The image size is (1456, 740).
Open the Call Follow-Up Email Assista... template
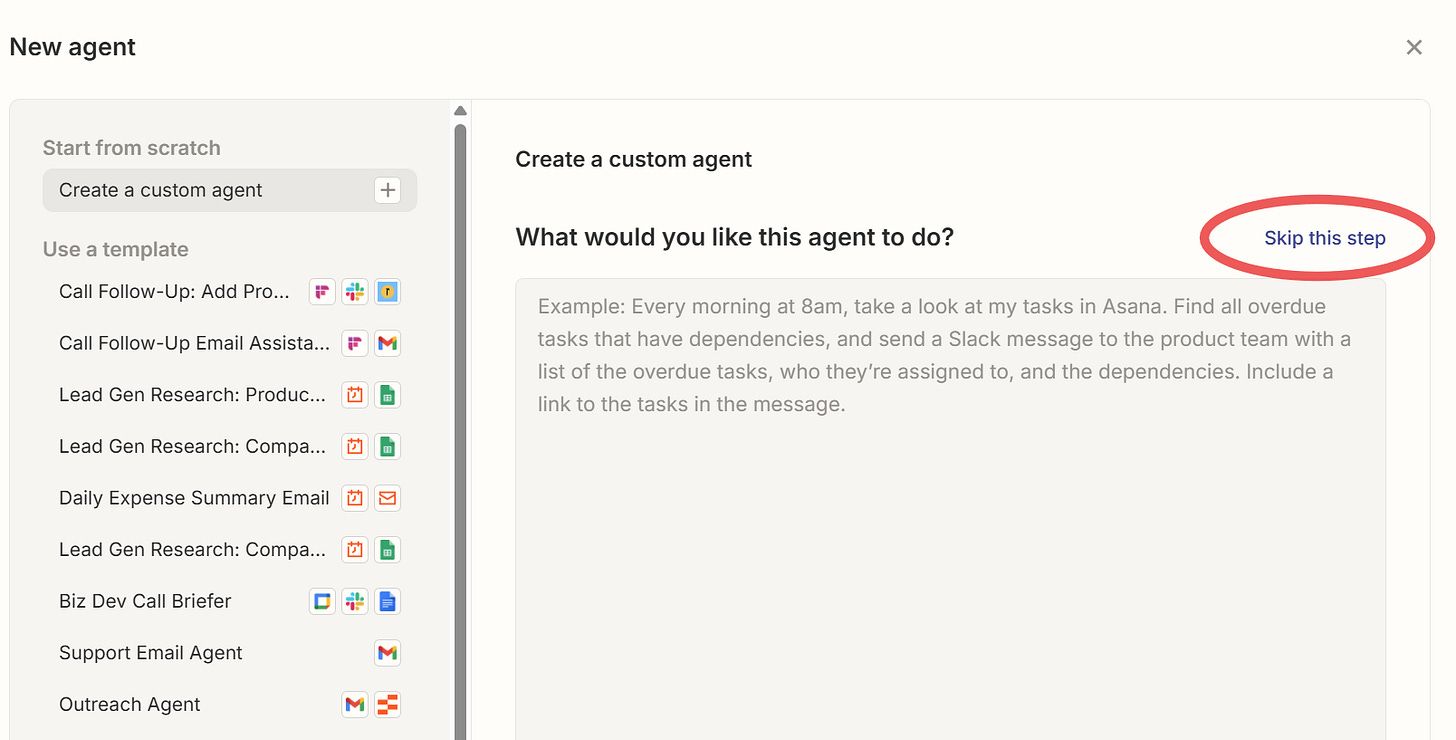[x=230, y=344]
